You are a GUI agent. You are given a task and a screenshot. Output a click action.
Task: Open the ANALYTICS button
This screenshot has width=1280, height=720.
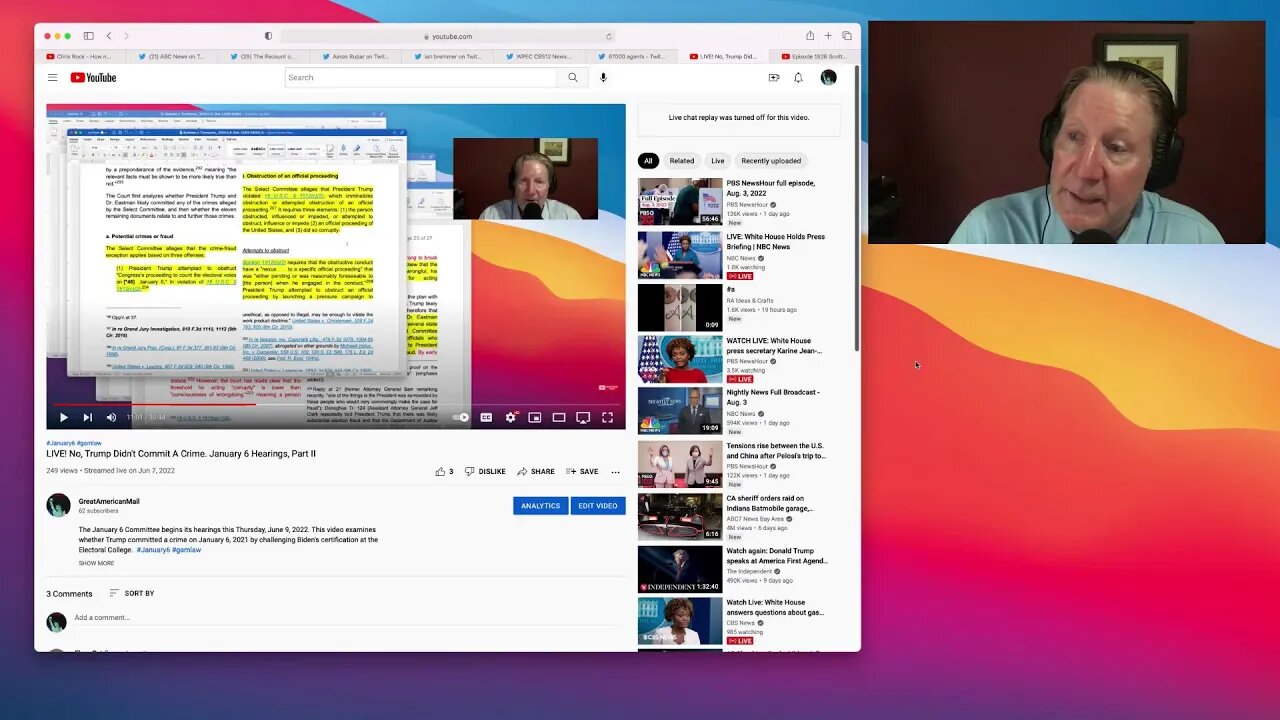540,506
